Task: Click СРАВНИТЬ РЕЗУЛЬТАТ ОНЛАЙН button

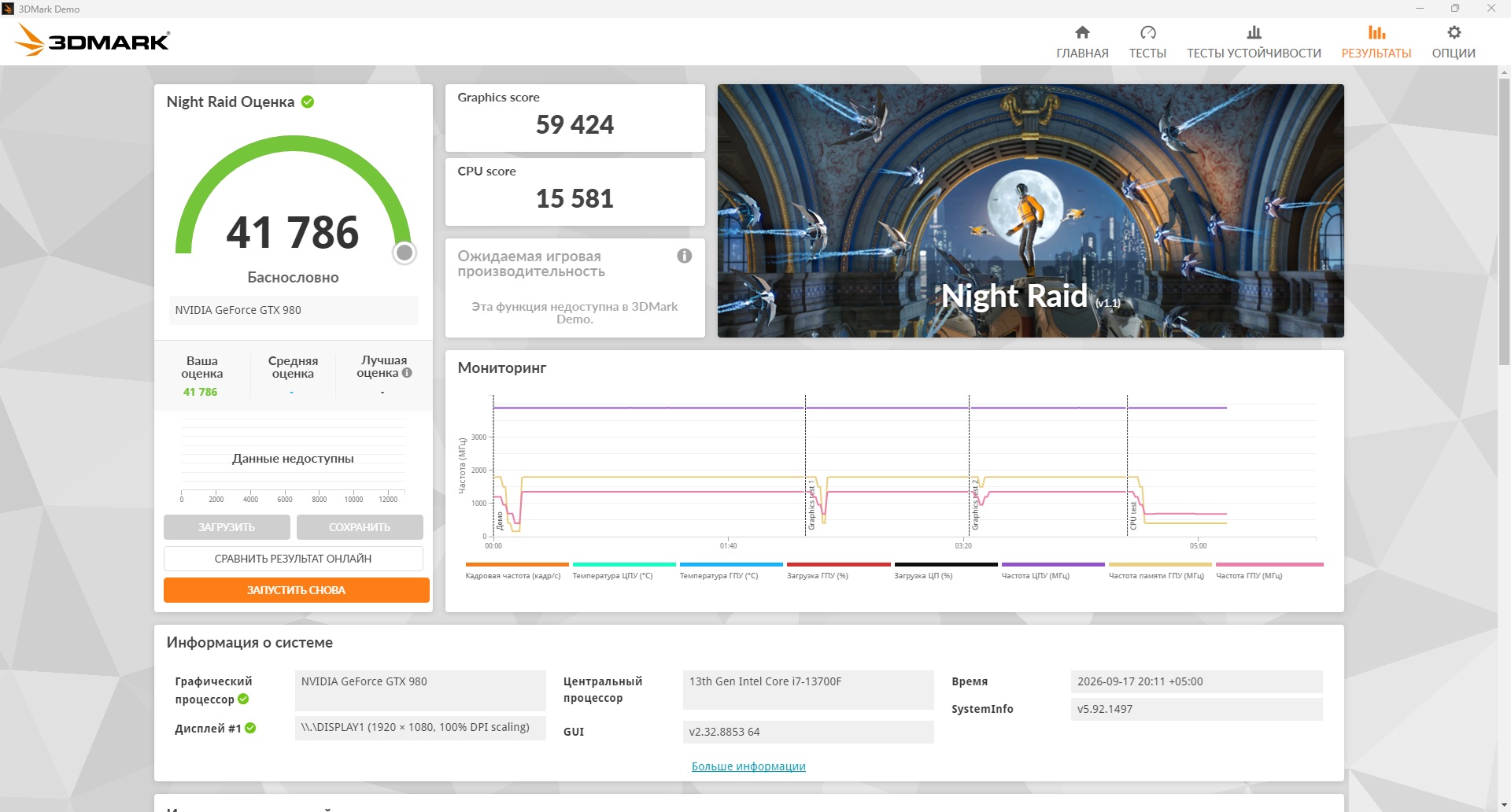Action: pos(293,559)
